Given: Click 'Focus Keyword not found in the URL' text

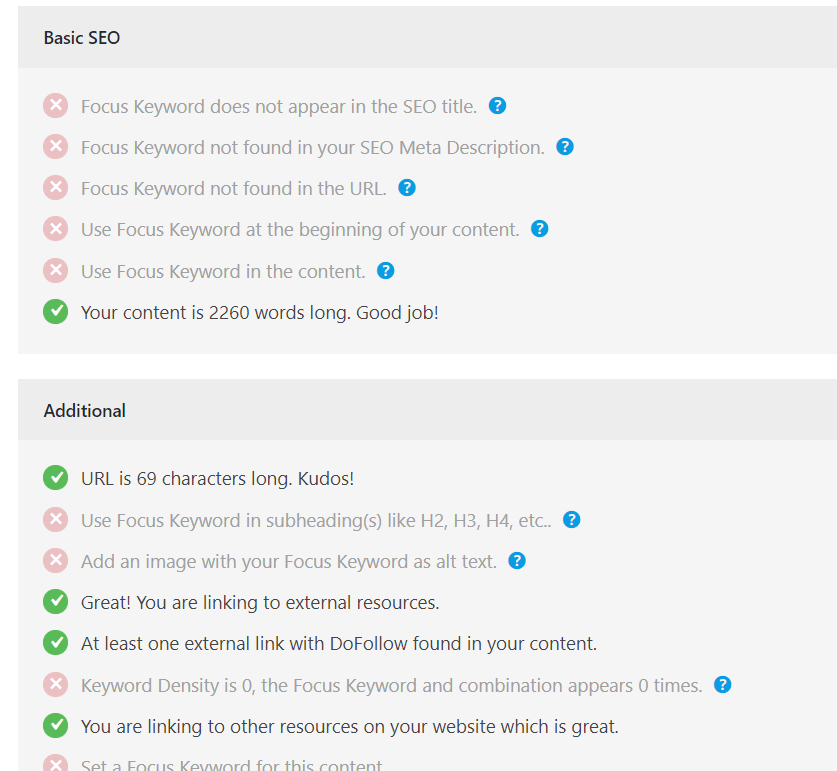Looking at the screenshot, I should [x=233, y=189].
